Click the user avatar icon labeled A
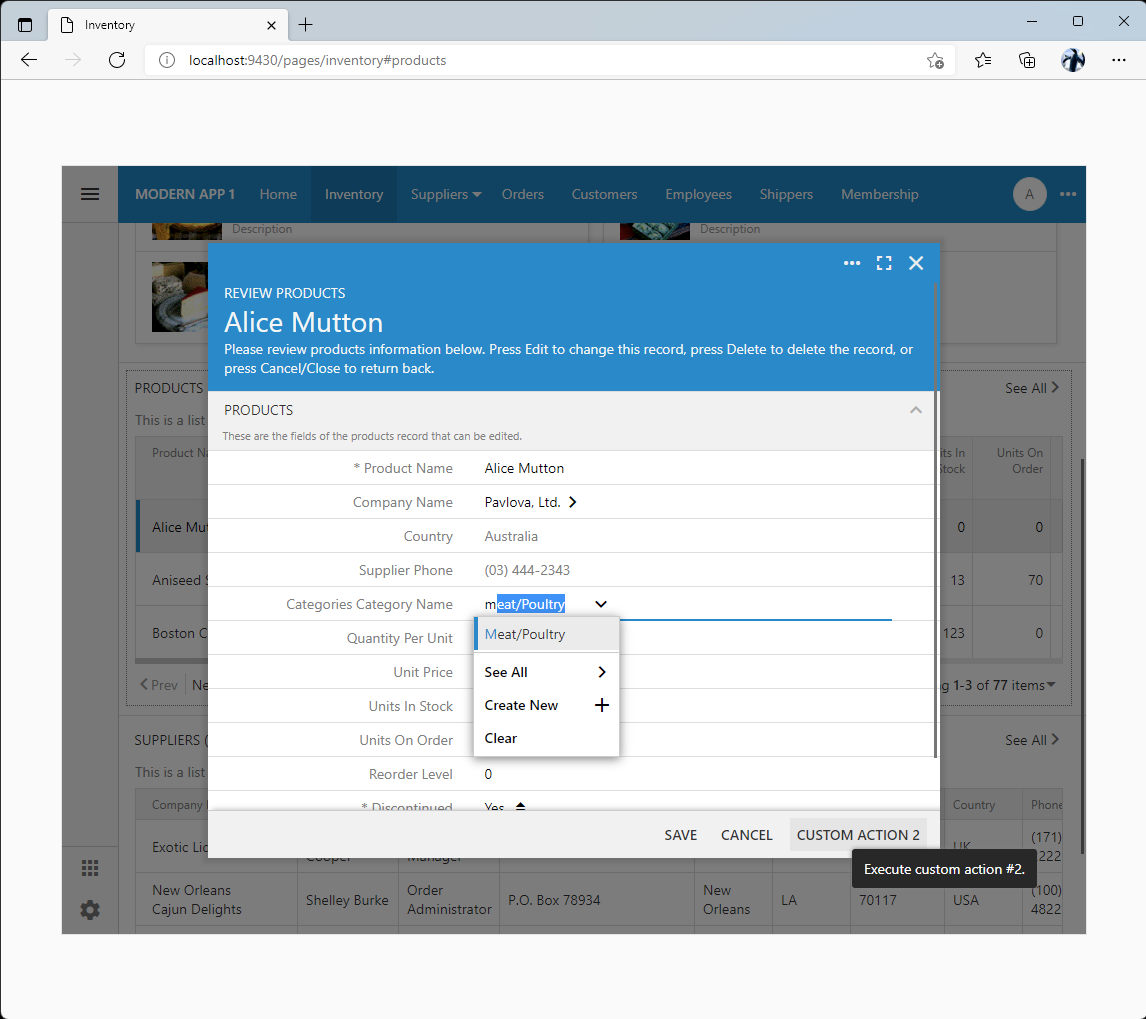Screen dimensions: 1146x1019 coord(1029,194)
